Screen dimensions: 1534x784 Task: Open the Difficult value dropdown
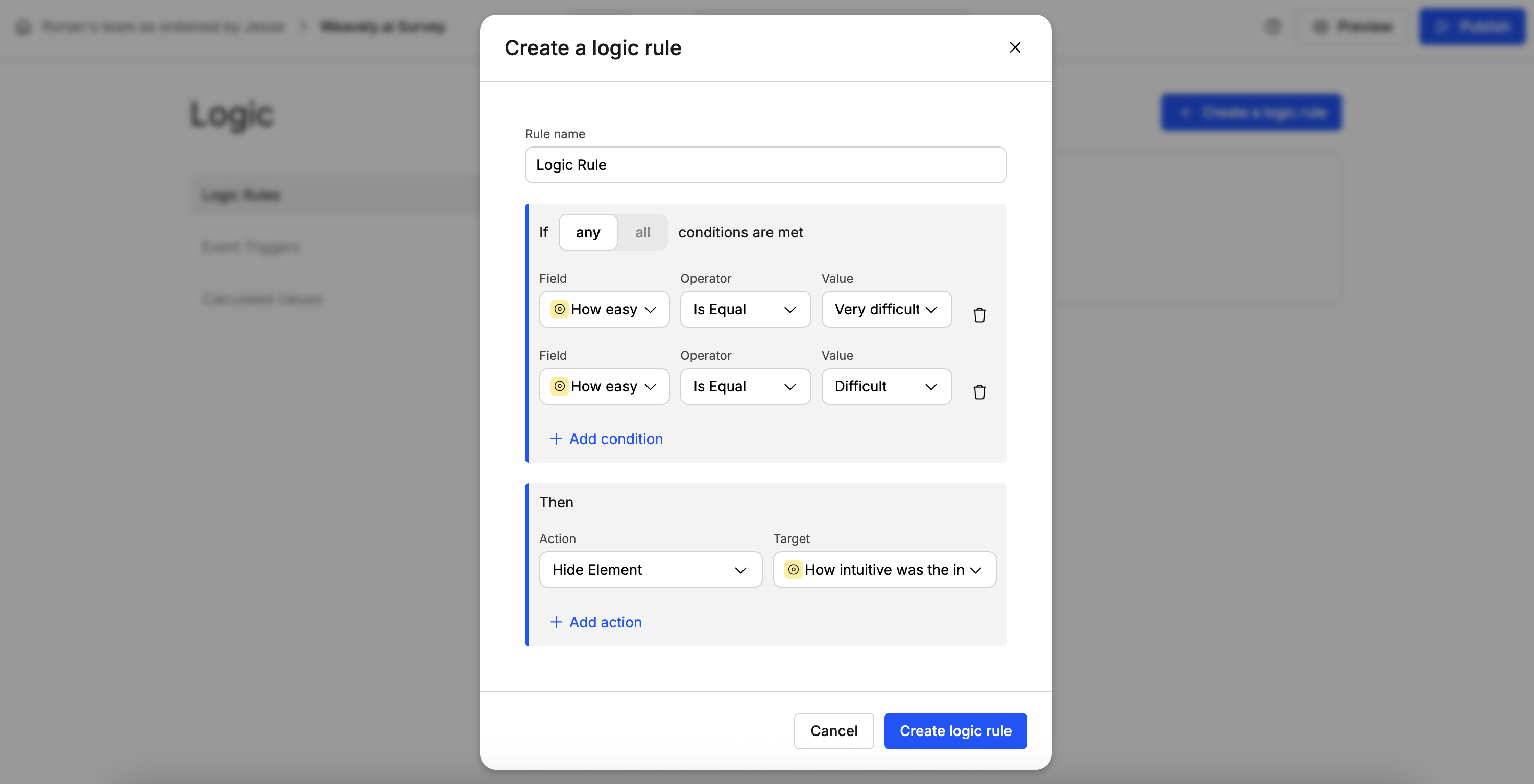pos(886,386)
